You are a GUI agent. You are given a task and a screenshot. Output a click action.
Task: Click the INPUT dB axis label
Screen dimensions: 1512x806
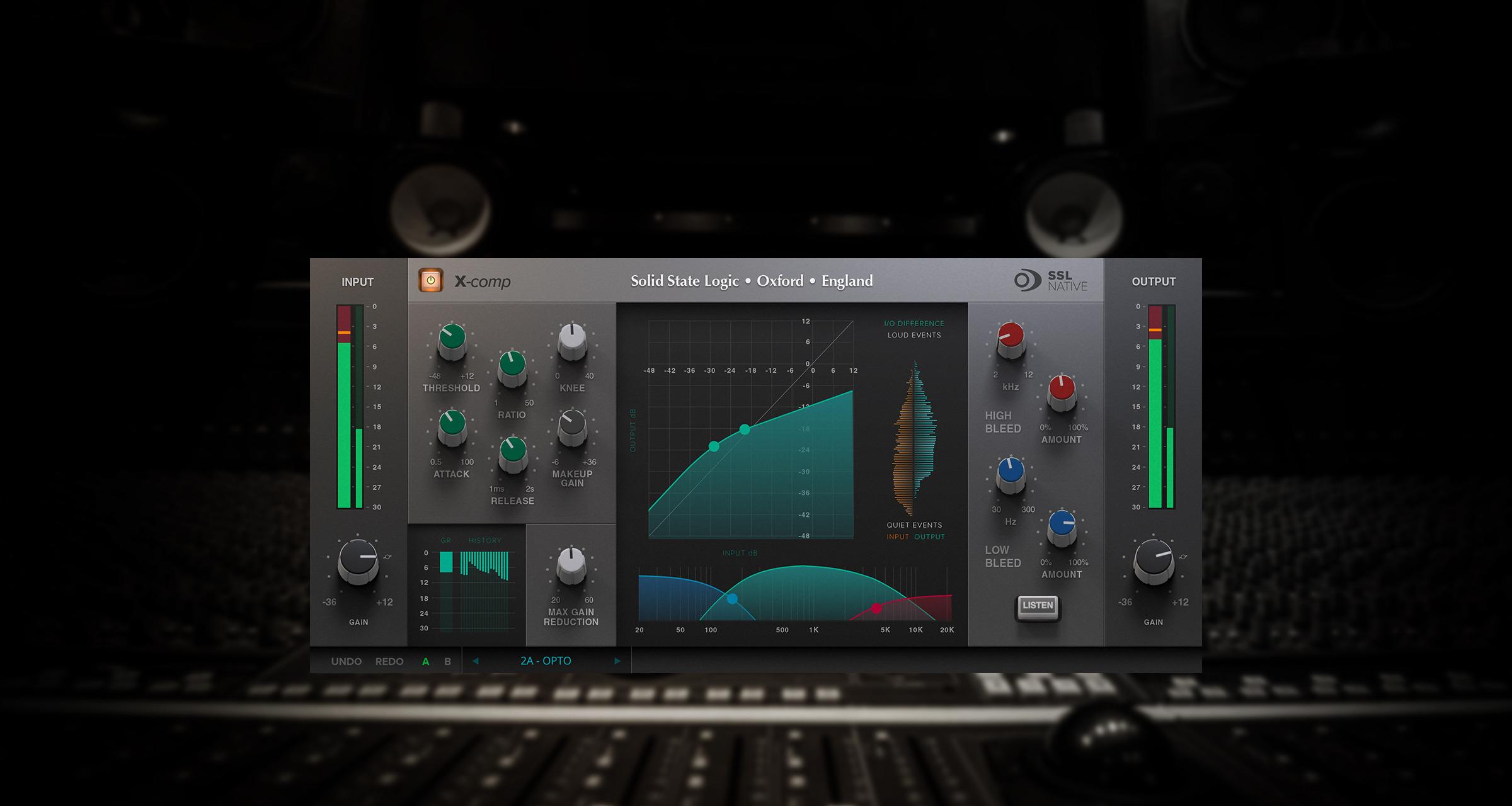[x=740, y=553]
